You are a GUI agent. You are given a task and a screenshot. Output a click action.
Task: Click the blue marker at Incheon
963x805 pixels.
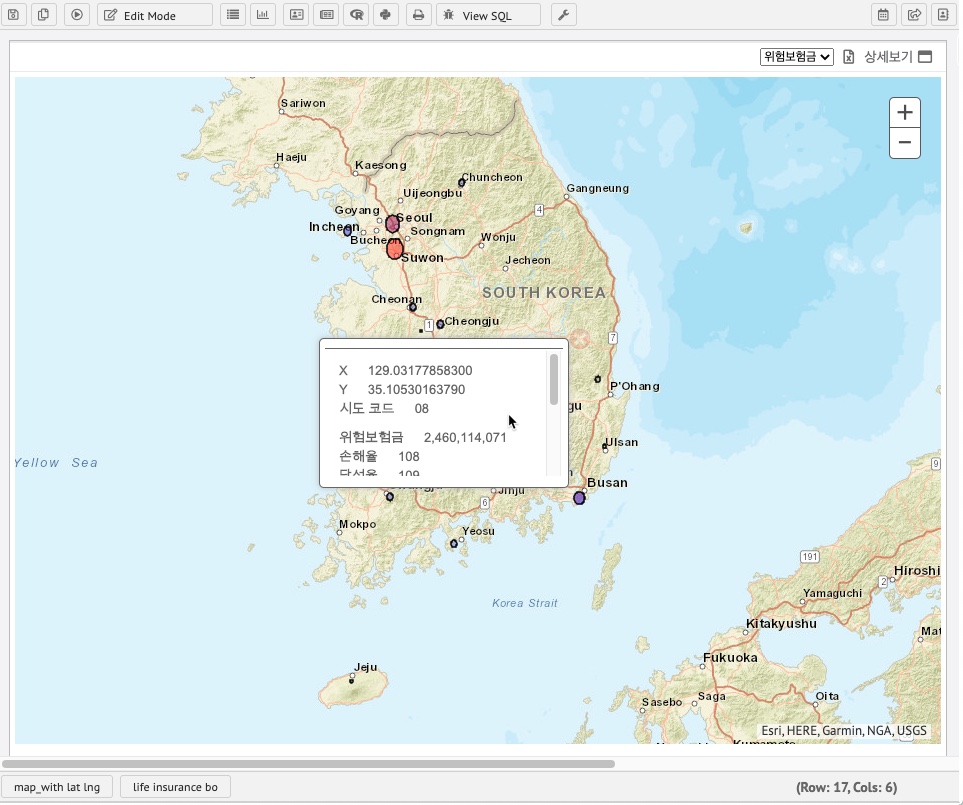click(x=348, y=231)
